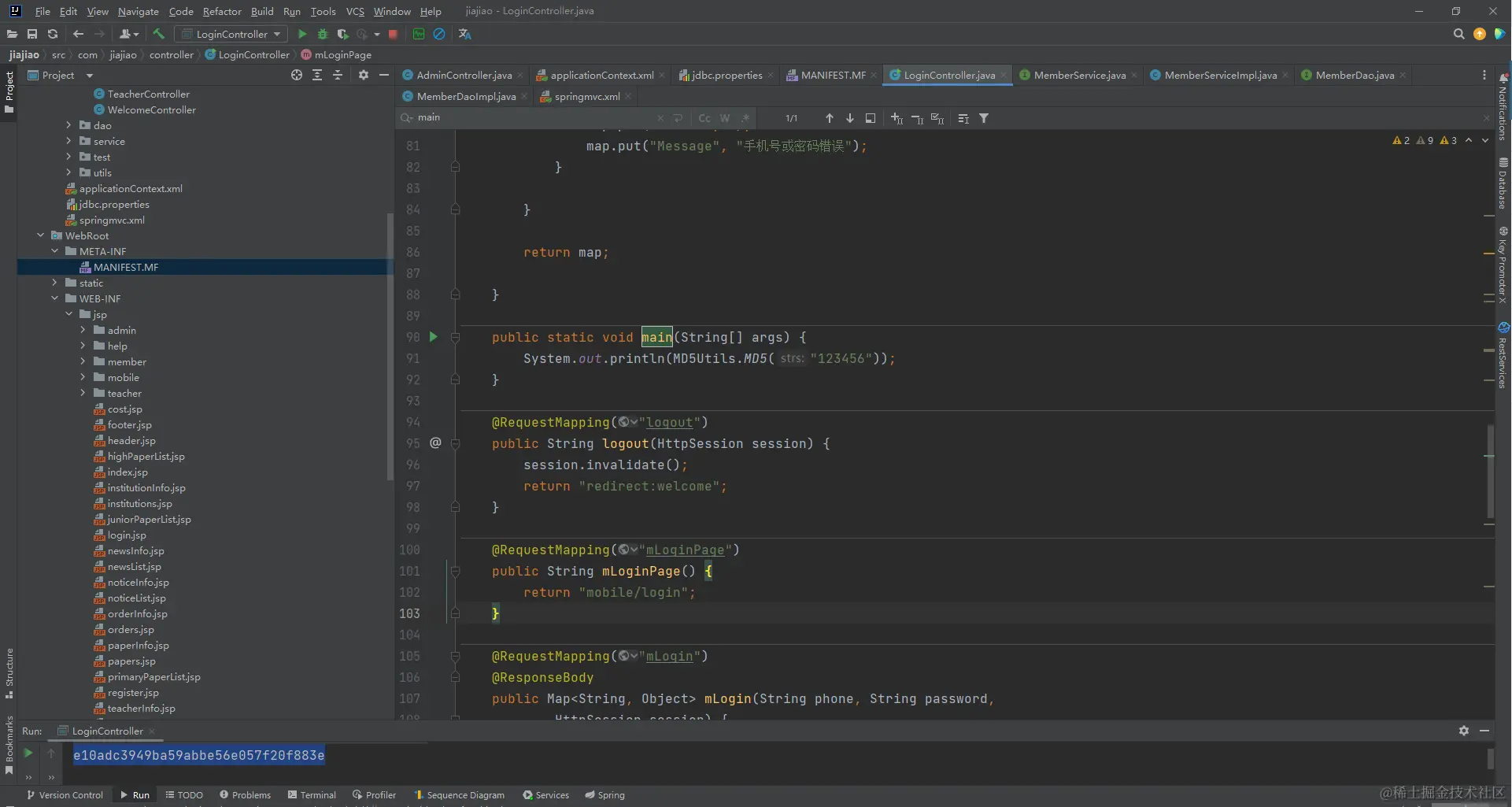The height and width of the screenshot is (807, 1512).
Task: Expand the teacher folder
Action: point(83,393)
